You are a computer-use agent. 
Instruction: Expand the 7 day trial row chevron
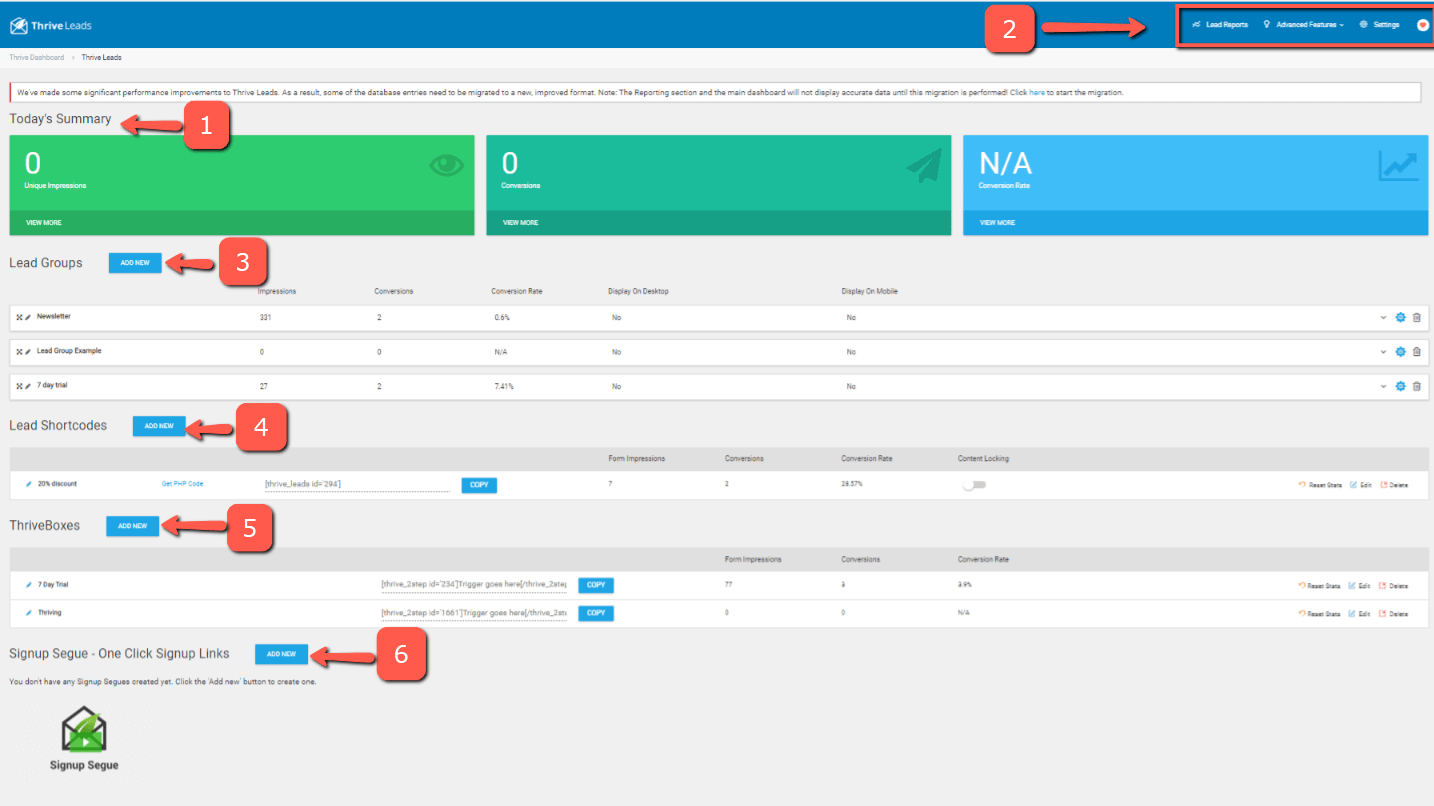1383,385
